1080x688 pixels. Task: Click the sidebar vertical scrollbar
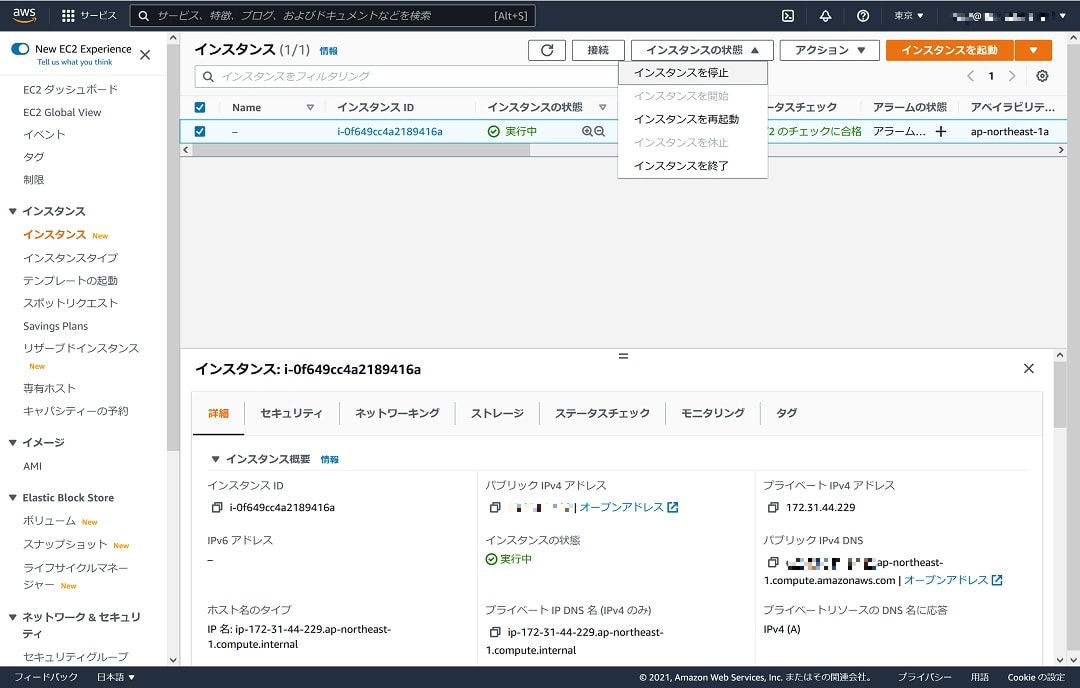click(173, 248)
